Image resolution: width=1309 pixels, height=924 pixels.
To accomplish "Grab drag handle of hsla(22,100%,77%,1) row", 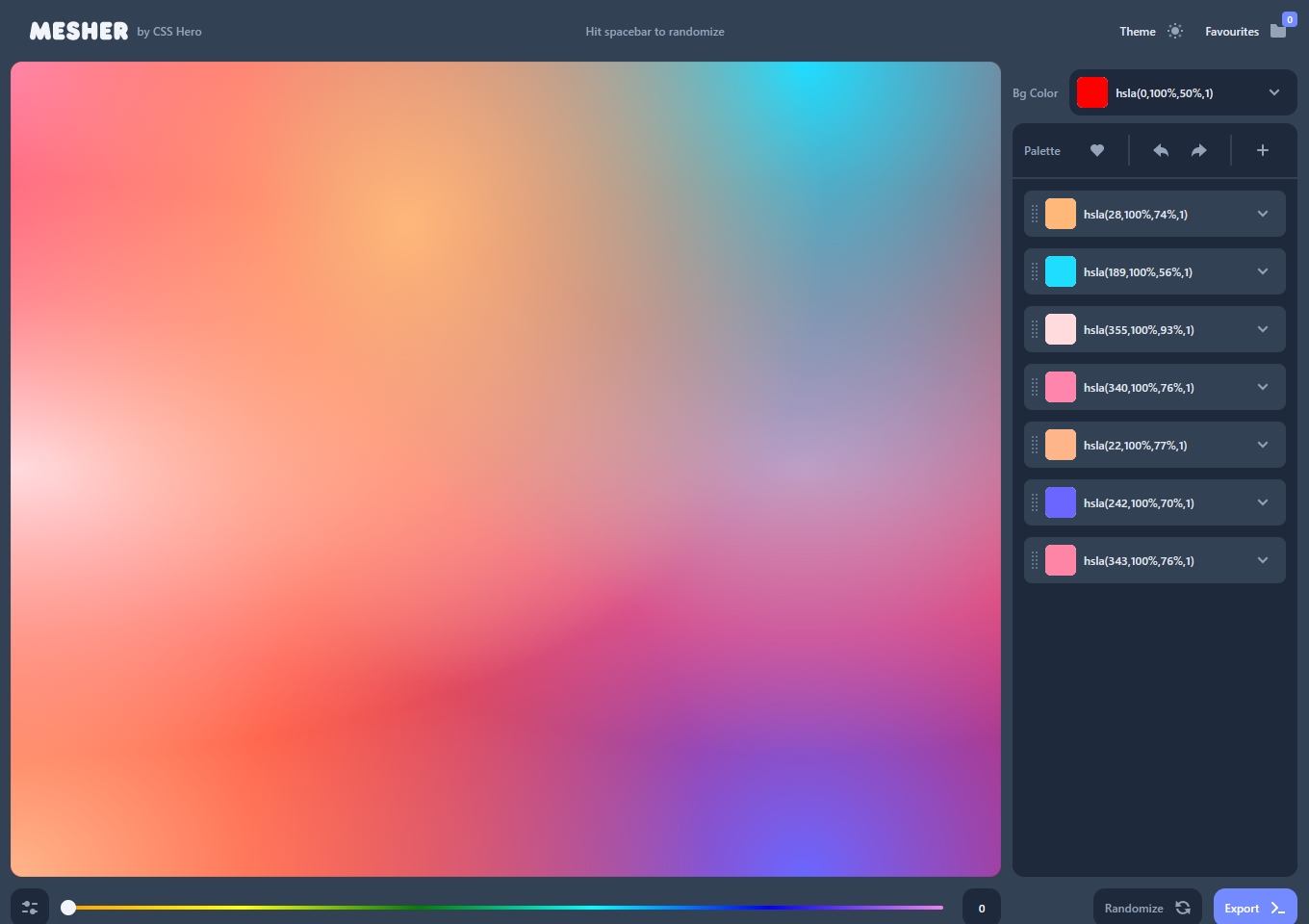I will (x=1035, y=445).
